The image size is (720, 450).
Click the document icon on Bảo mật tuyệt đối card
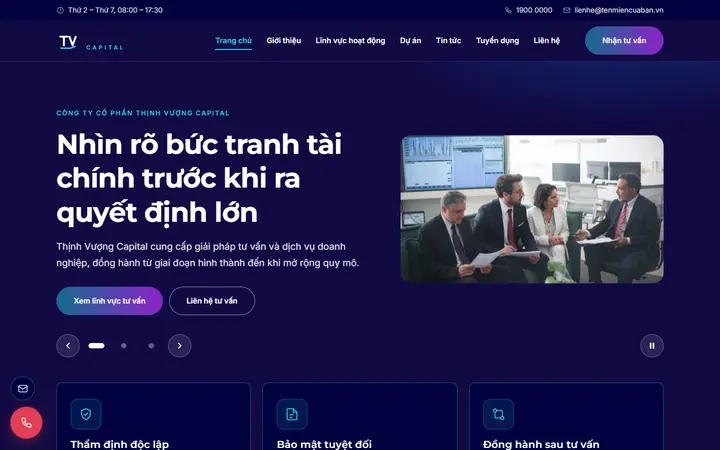tap(292, 414)
